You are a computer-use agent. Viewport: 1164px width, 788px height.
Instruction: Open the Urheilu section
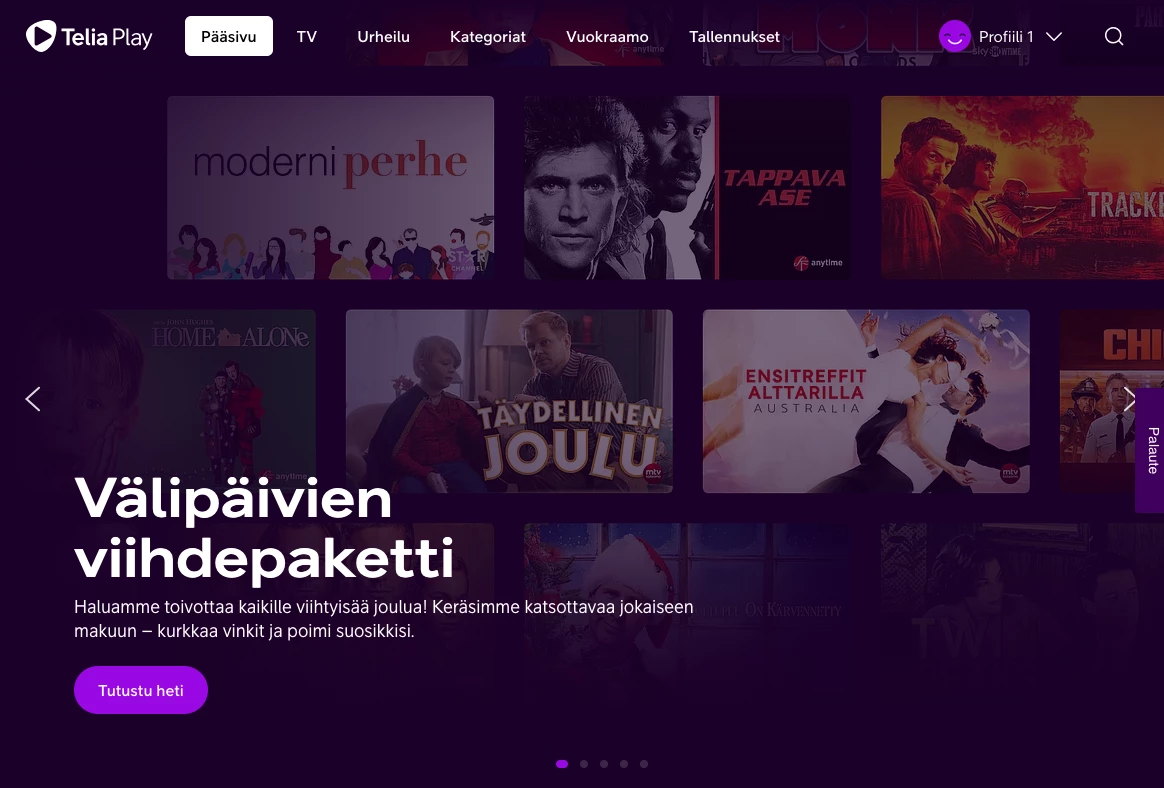[x=383, y=36]
